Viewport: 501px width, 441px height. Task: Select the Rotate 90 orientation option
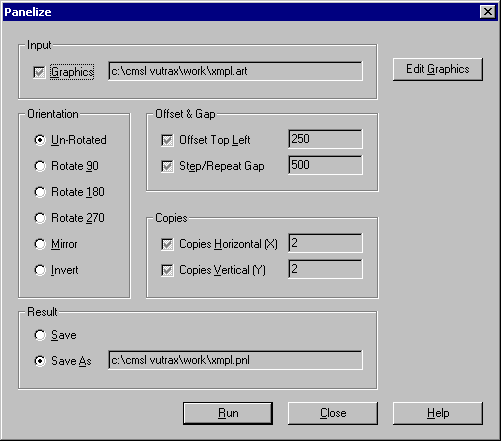tap(40, 166)
